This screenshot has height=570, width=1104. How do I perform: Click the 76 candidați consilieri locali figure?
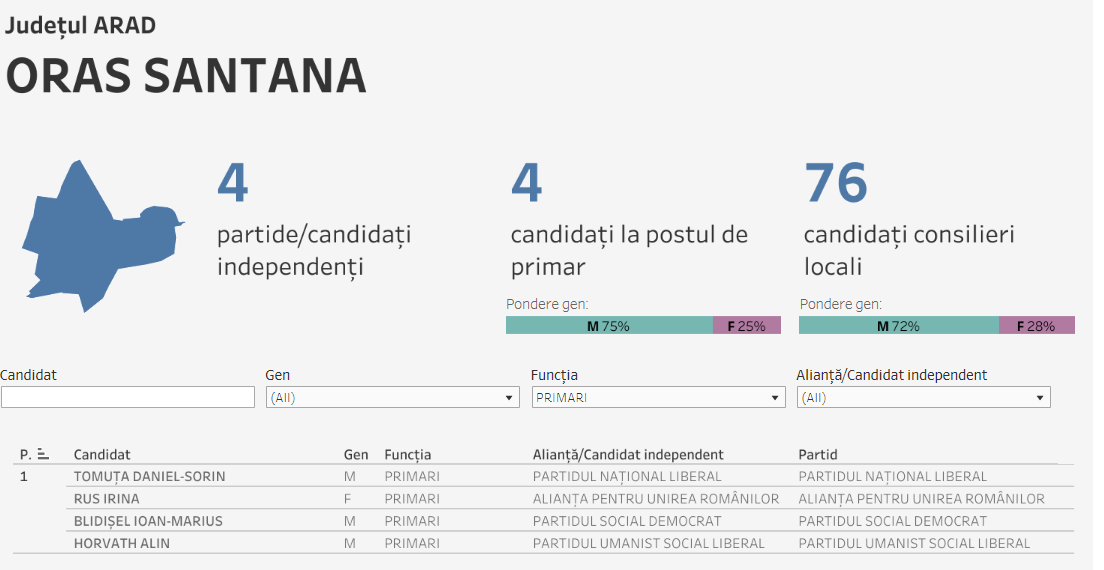836,183
